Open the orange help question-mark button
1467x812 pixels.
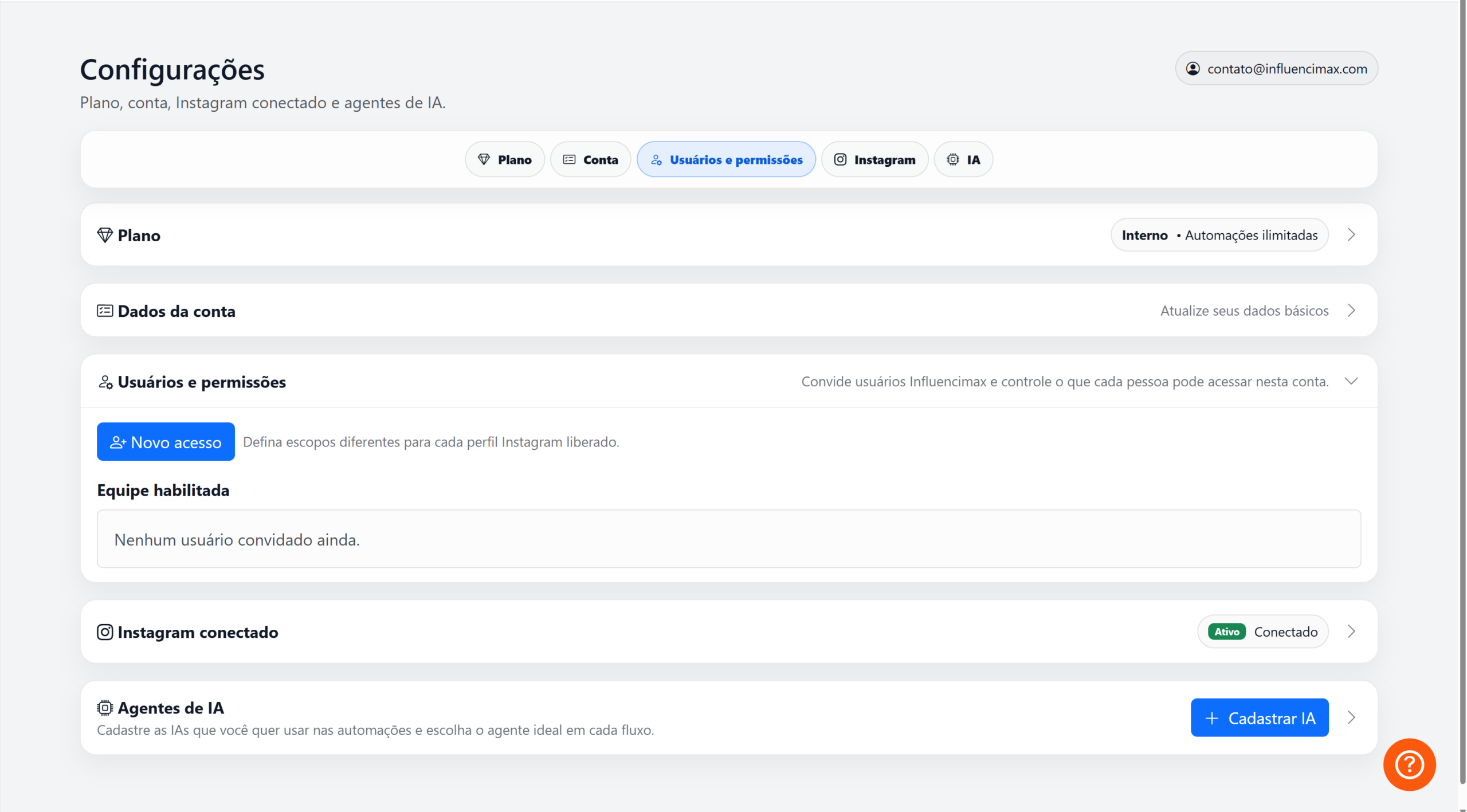[1409, 764]
